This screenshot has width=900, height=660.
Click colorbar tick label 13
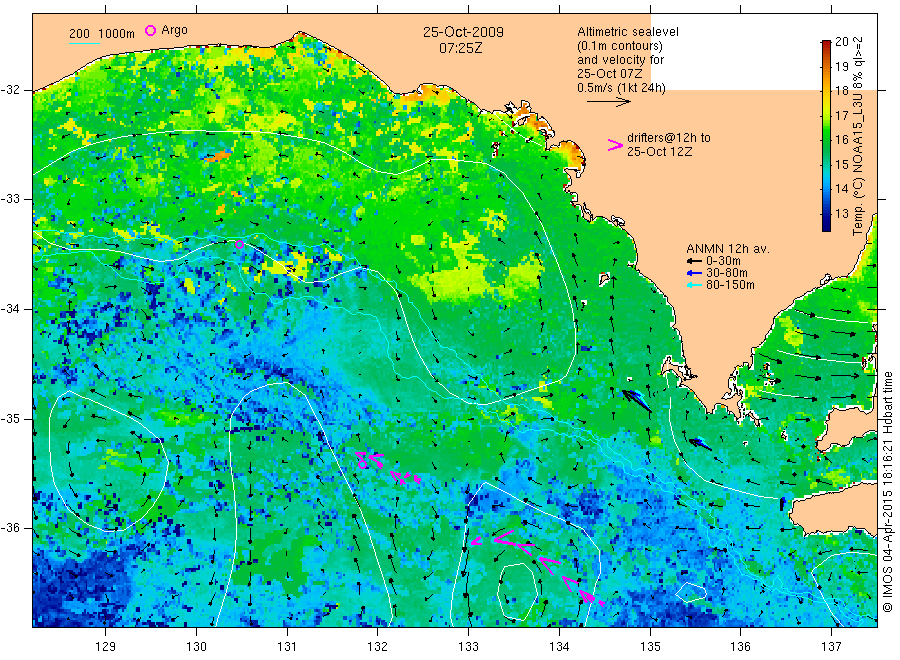(841, 214)
